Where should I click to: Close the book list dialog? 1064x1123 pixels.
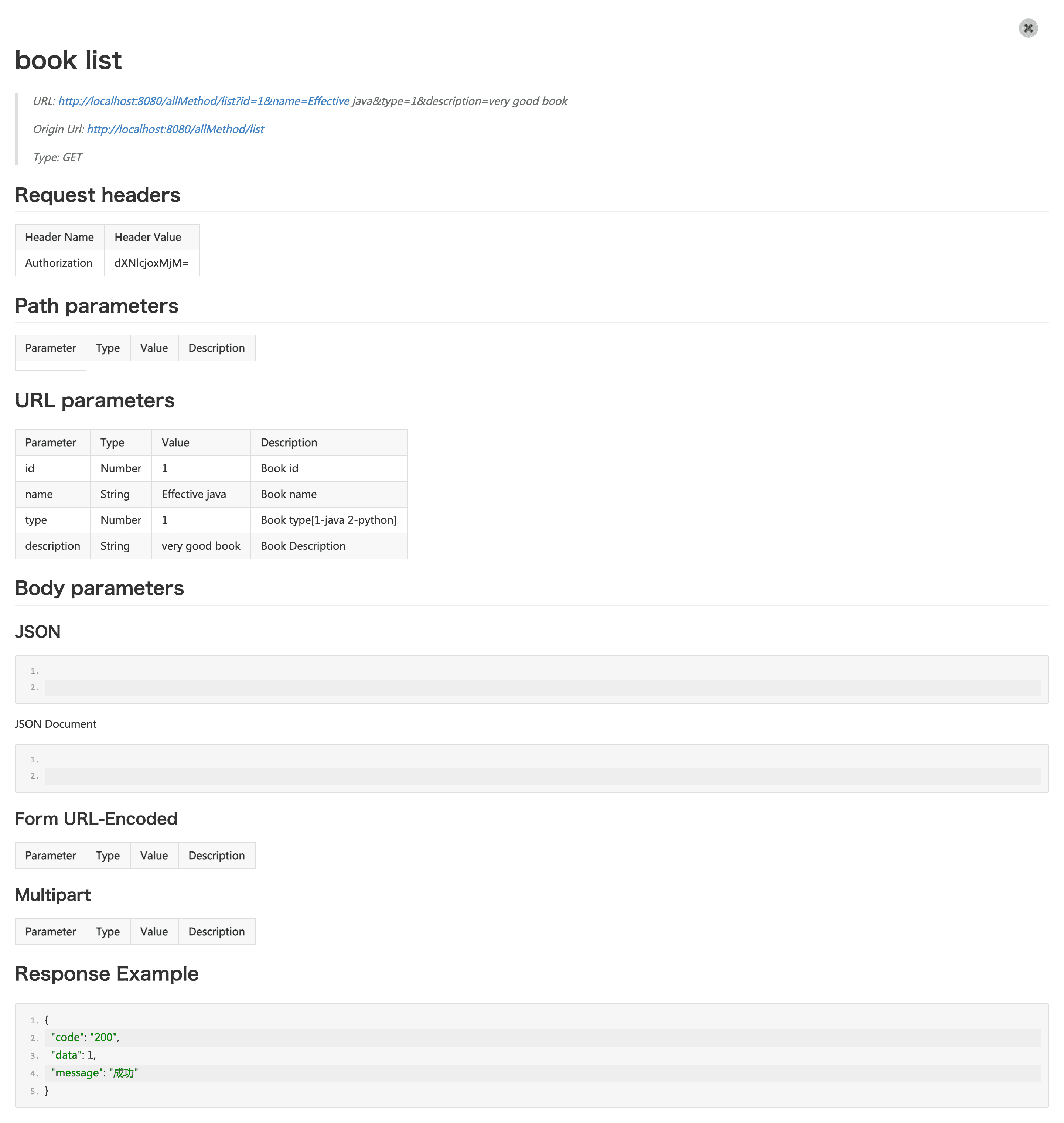1028,28
